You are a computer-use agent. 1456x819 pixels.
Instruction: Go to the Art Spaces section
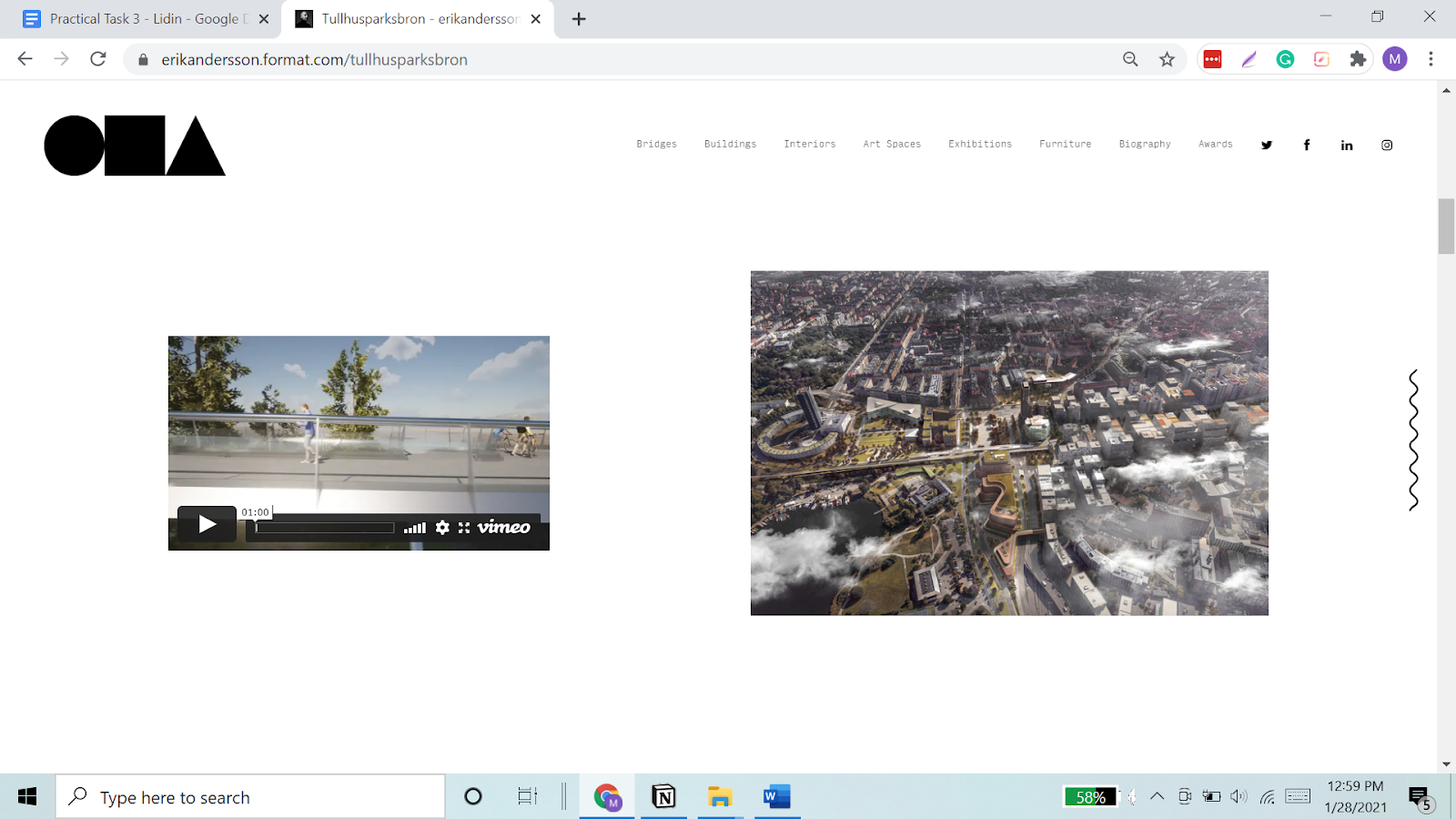[x=892, y=144]
